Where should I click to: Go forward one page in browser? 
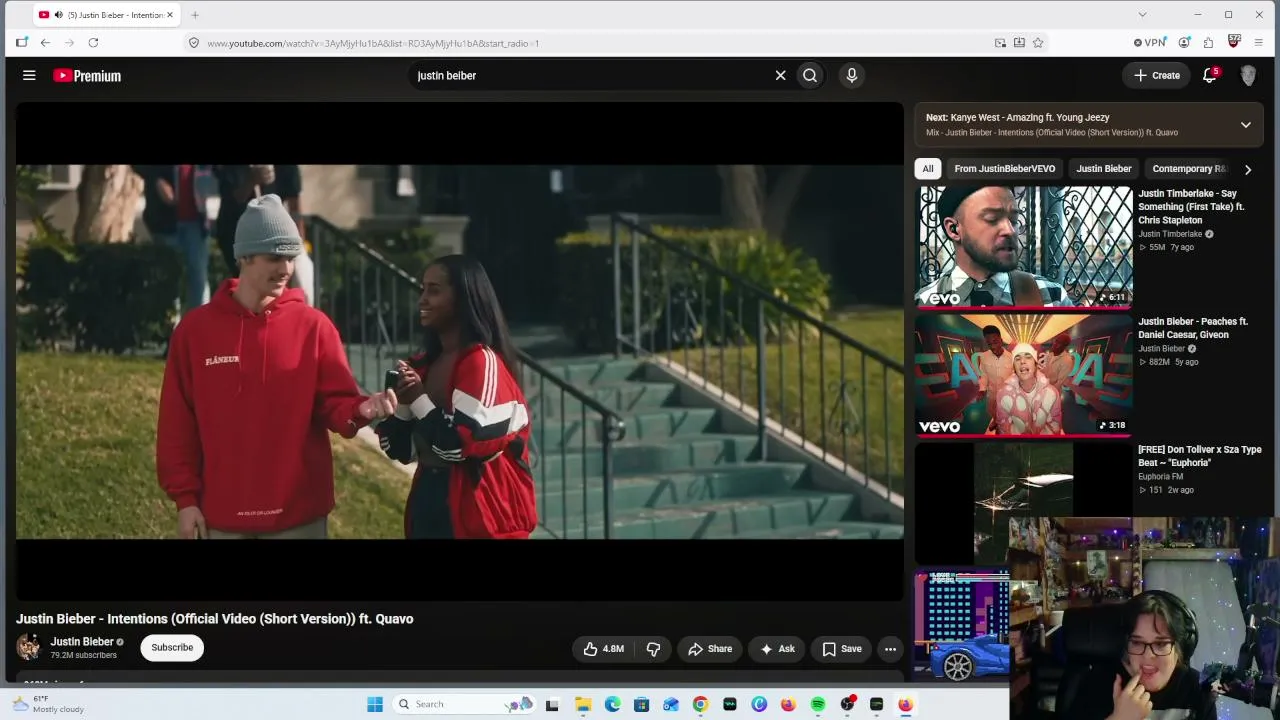tap(70, 43)
